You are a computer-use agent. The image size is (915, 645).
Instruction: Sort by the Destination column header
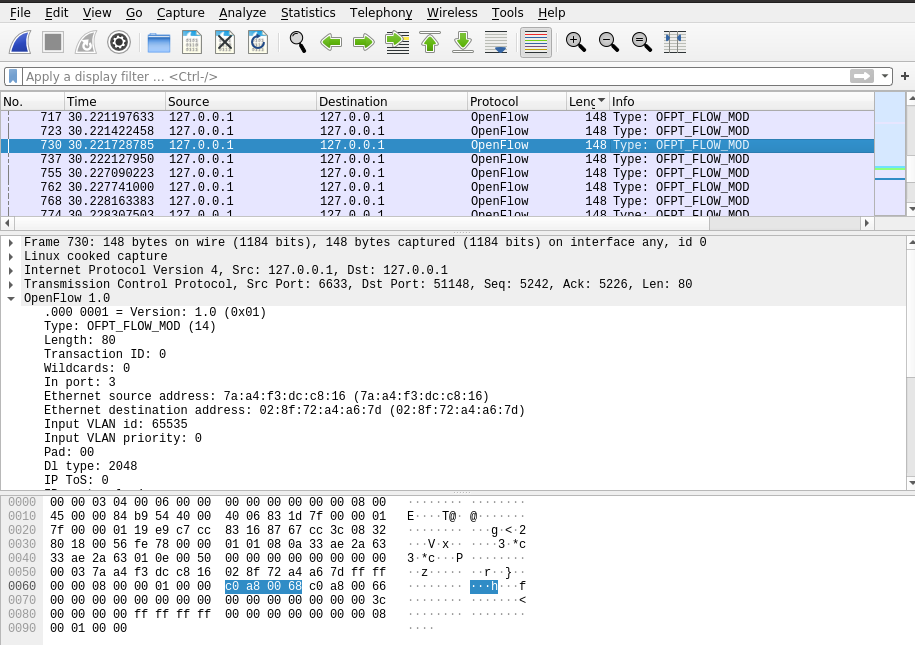click(x=392, y=102)
